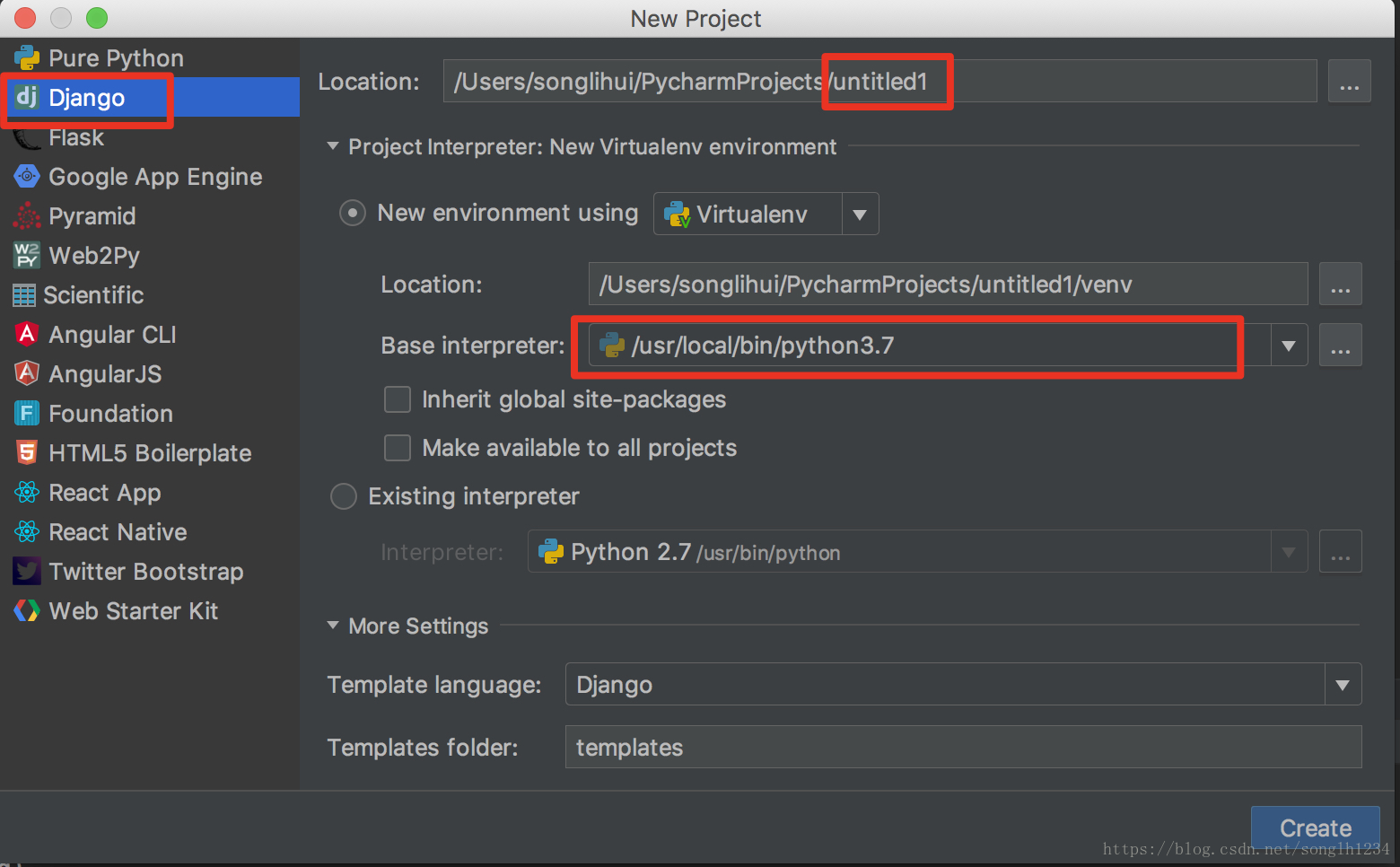Screen dimensions: 1400x867
Task: Collapse the Project Interpreter section
Action: point(333,146)
